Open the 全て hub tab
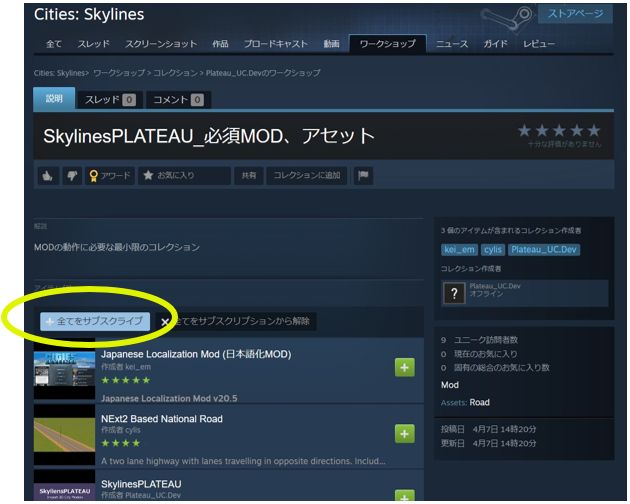 coord(54,44)
